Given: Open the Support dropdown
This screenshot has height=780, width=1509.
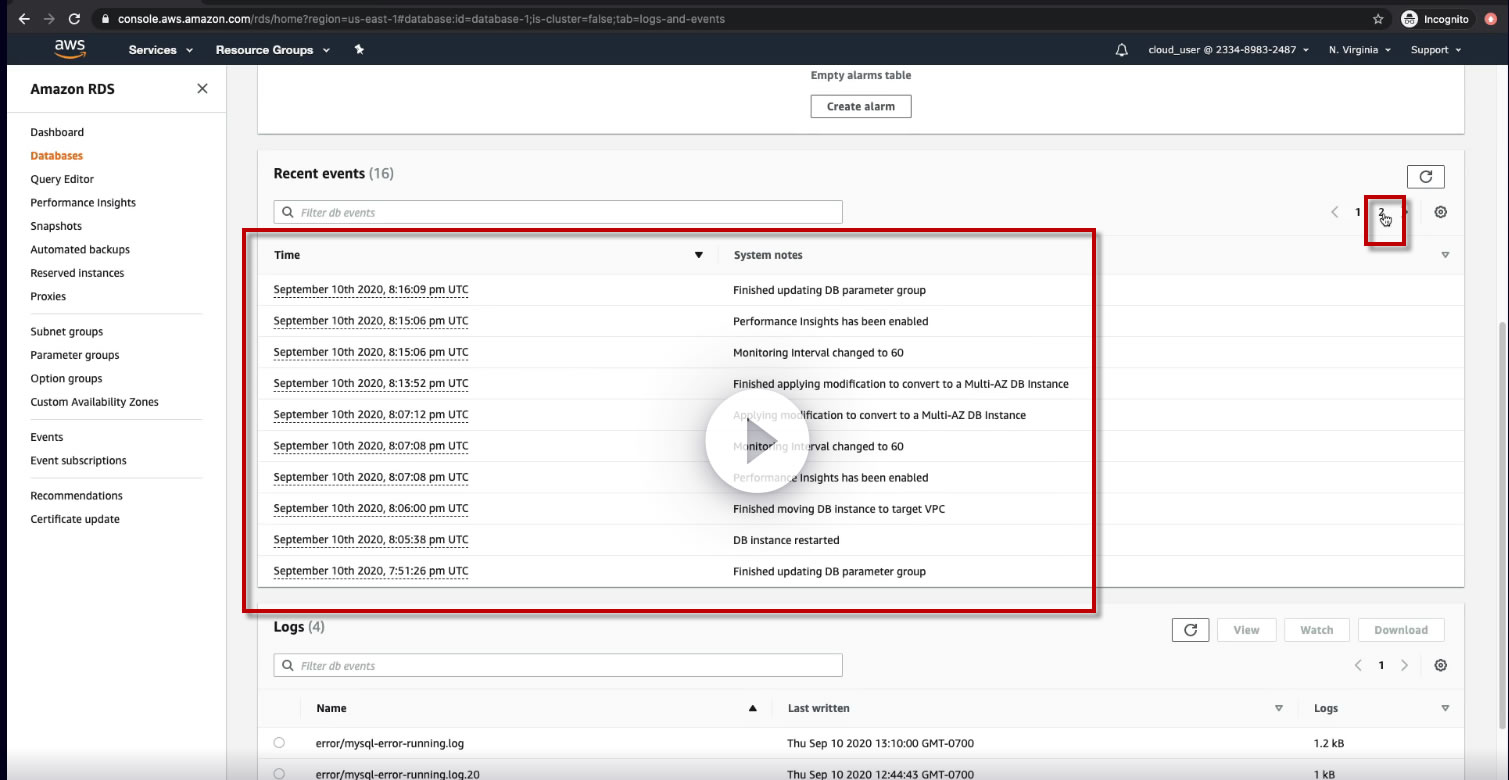Looking at the screenshot, I should (1435, 50).
